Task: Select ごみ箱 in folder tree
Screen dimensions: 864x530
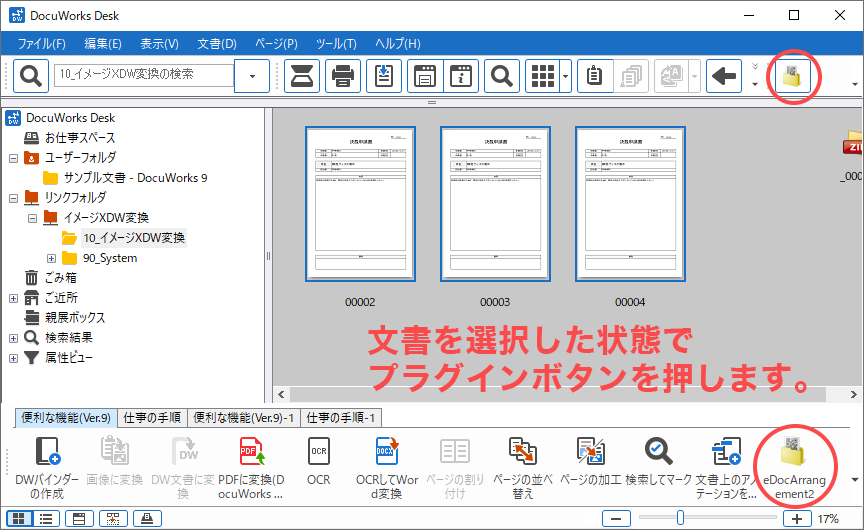Action: [61, 278]
